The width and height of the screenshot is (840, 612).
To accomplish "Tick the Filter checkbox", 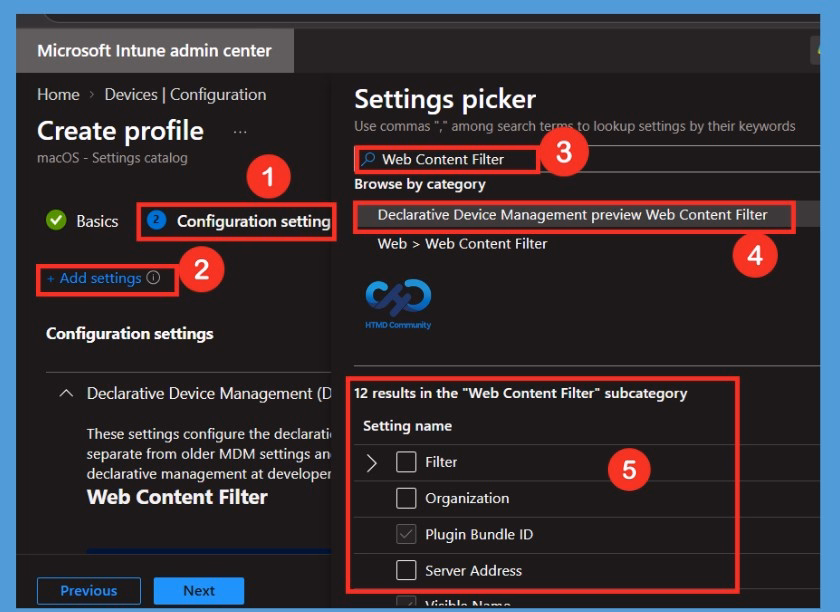I will [x=406, y=462].
